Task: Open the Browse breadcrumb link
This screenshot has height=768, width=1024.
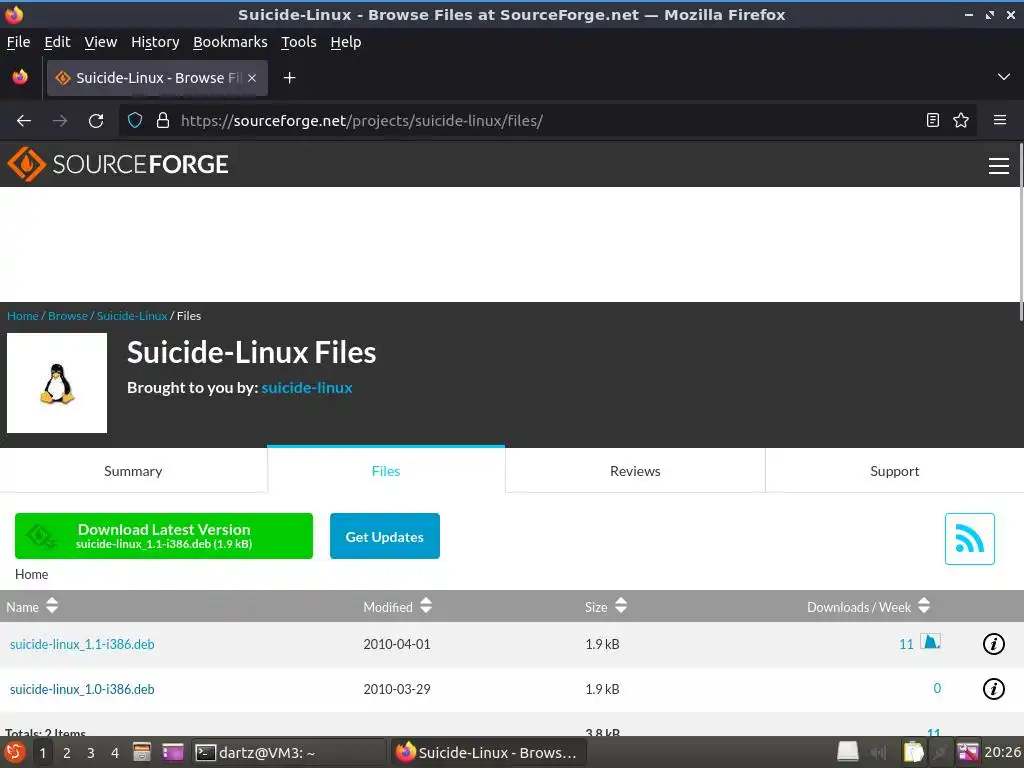Action: pos(68,315)
